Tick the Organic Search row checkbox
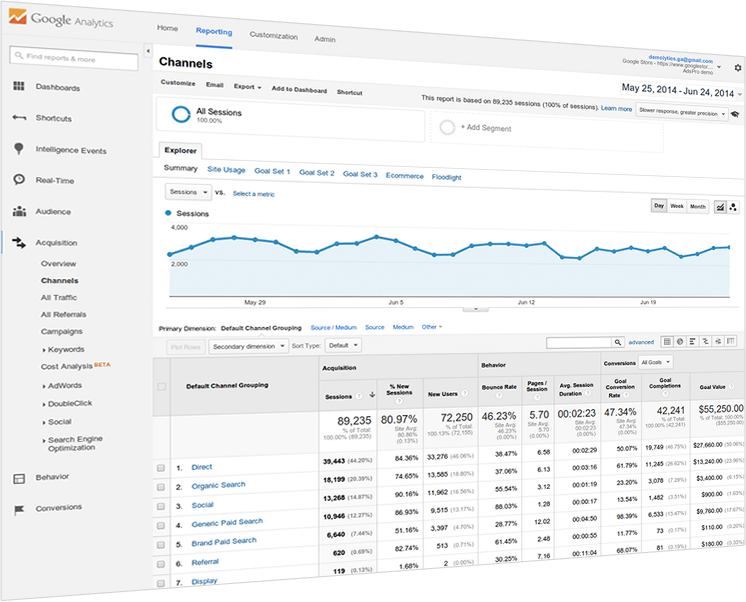 (161, 486)
